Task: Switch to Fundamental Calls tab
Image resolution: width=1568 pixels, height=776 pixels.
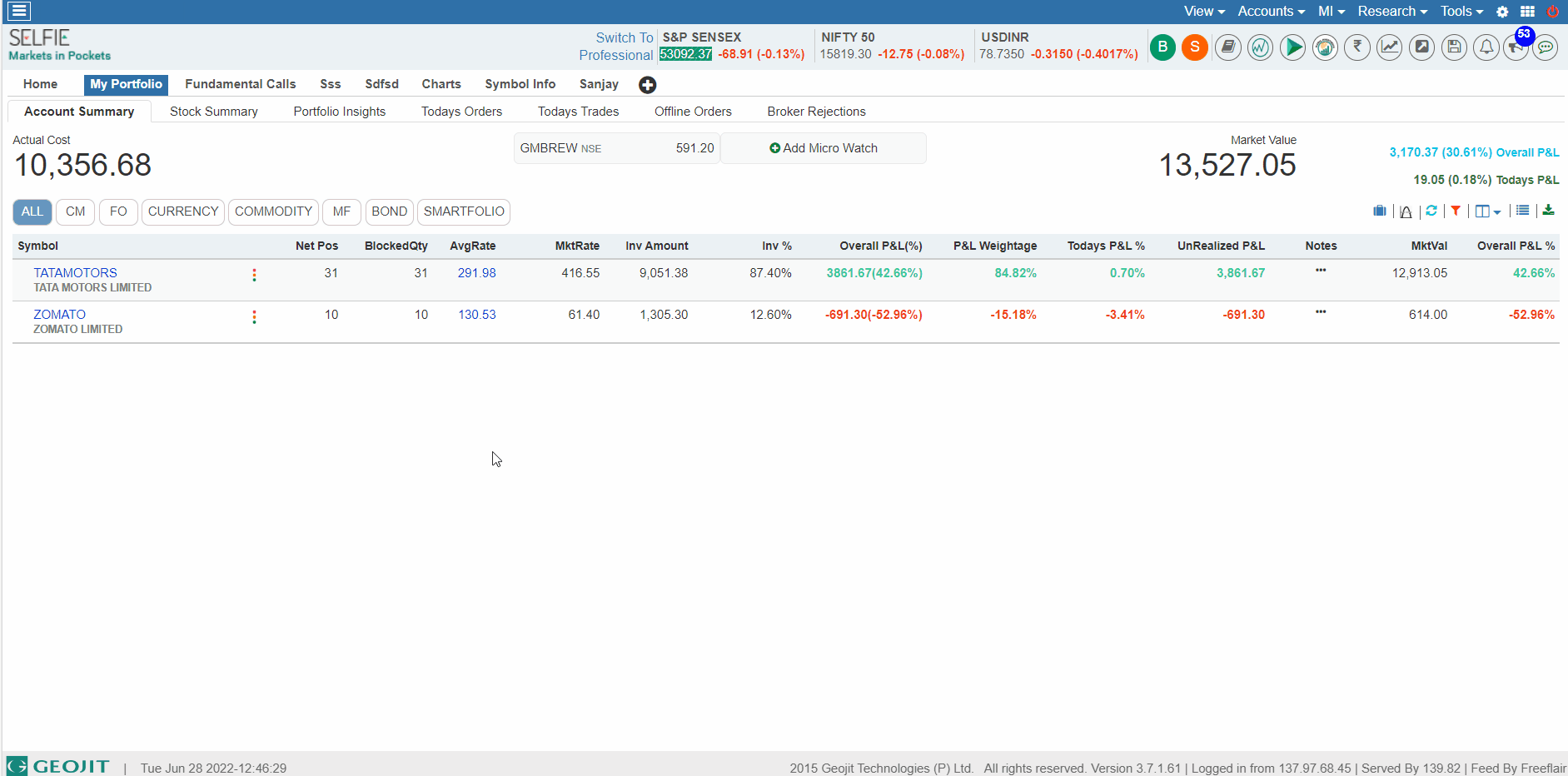Action: coord(241,84)
